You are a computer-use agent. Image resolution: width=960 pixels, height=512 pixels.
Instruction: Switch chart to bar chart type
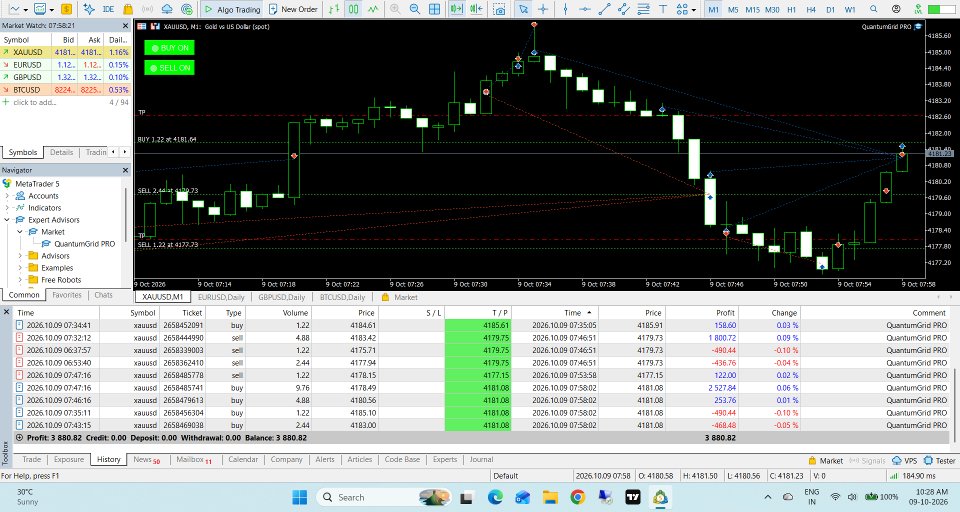334,9
